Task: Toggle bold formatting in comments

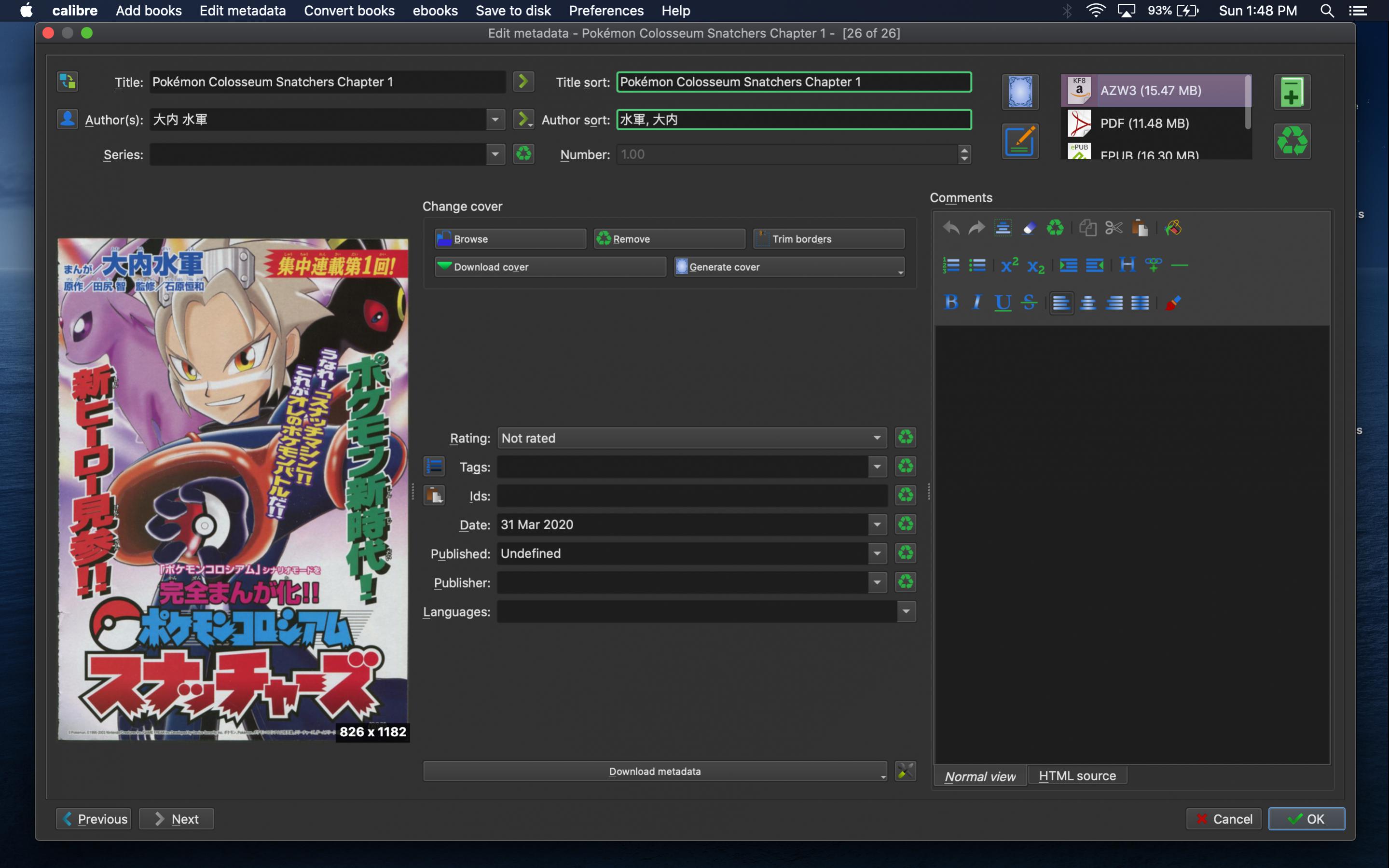Action: coord(951,302)
